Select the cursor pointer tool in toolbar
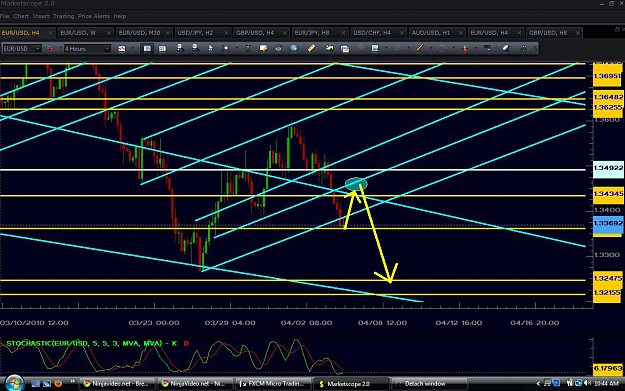 [x=210, y=48]
